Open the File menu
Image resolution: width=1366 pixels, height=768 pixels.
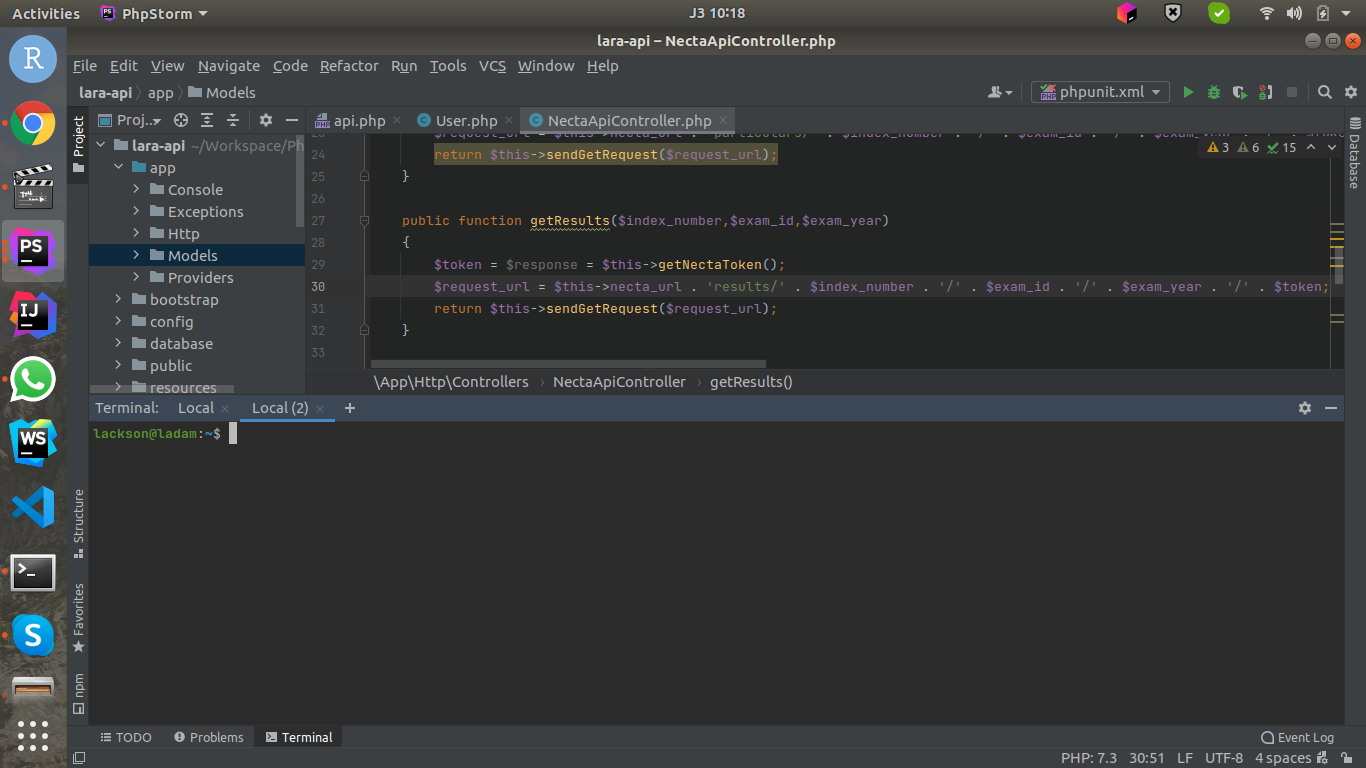coord(85,66)
